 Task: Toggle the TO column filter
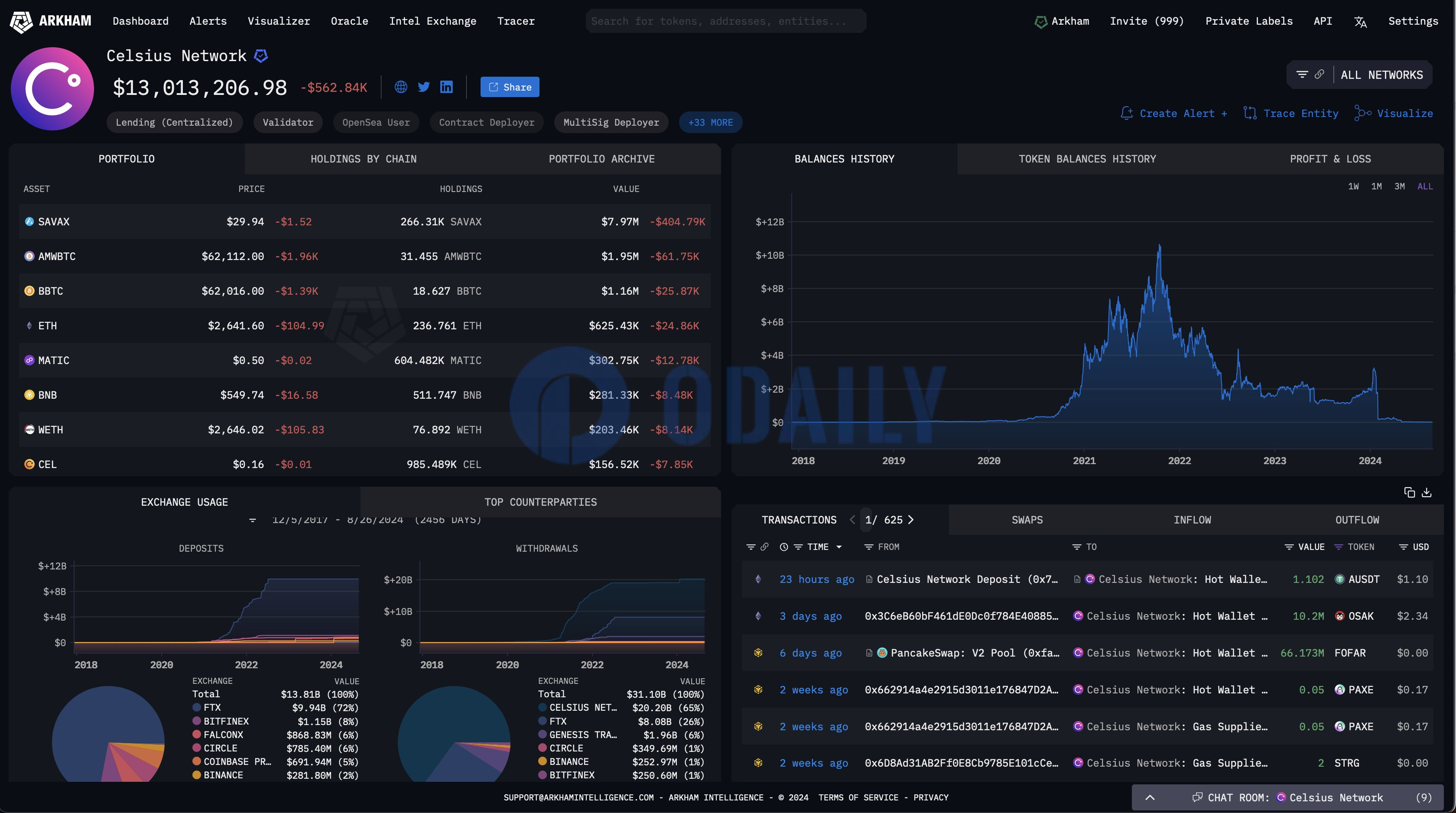[x=1077, y=547]
